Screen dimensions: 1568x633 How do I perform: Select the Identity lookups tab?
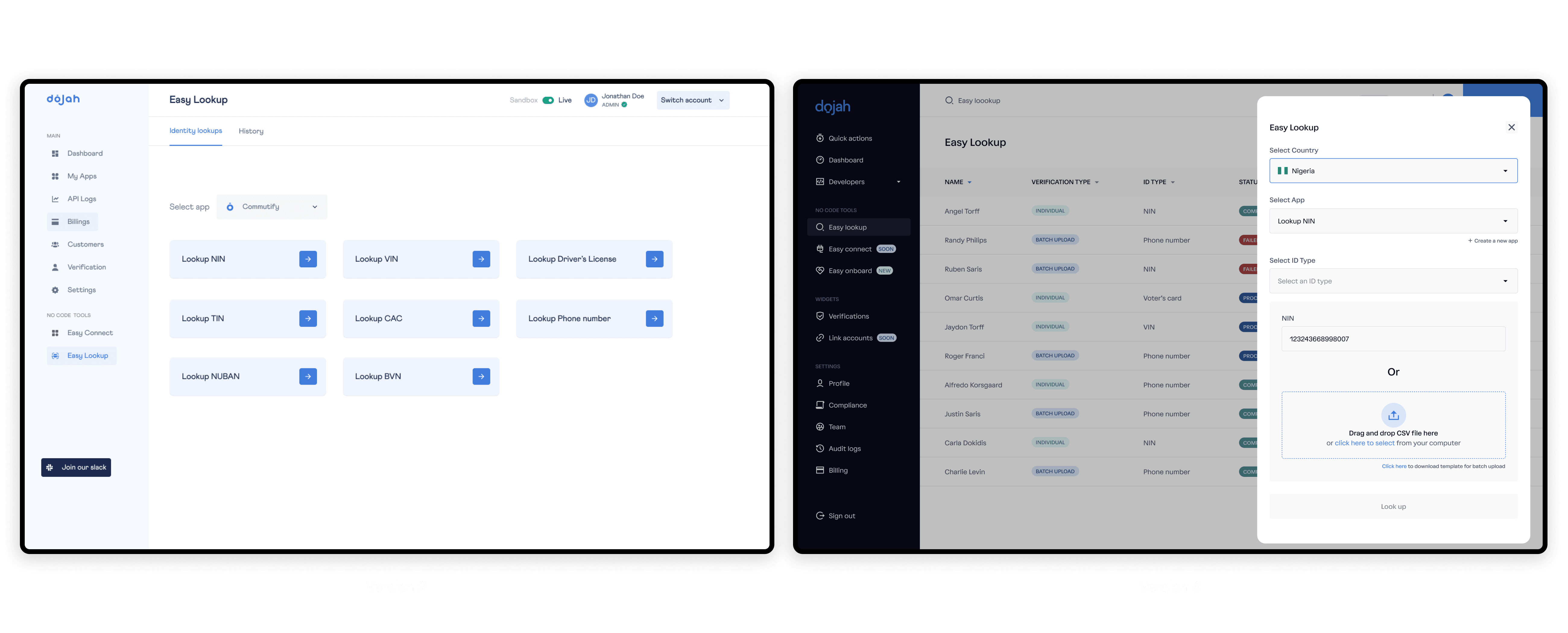[x=195, y=131]
